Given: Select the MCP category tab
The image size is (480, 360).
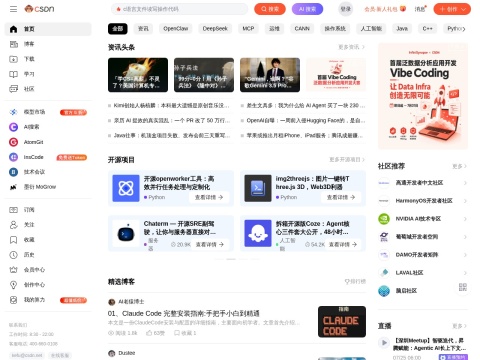Looking at the screenshot, I should 248,29.
